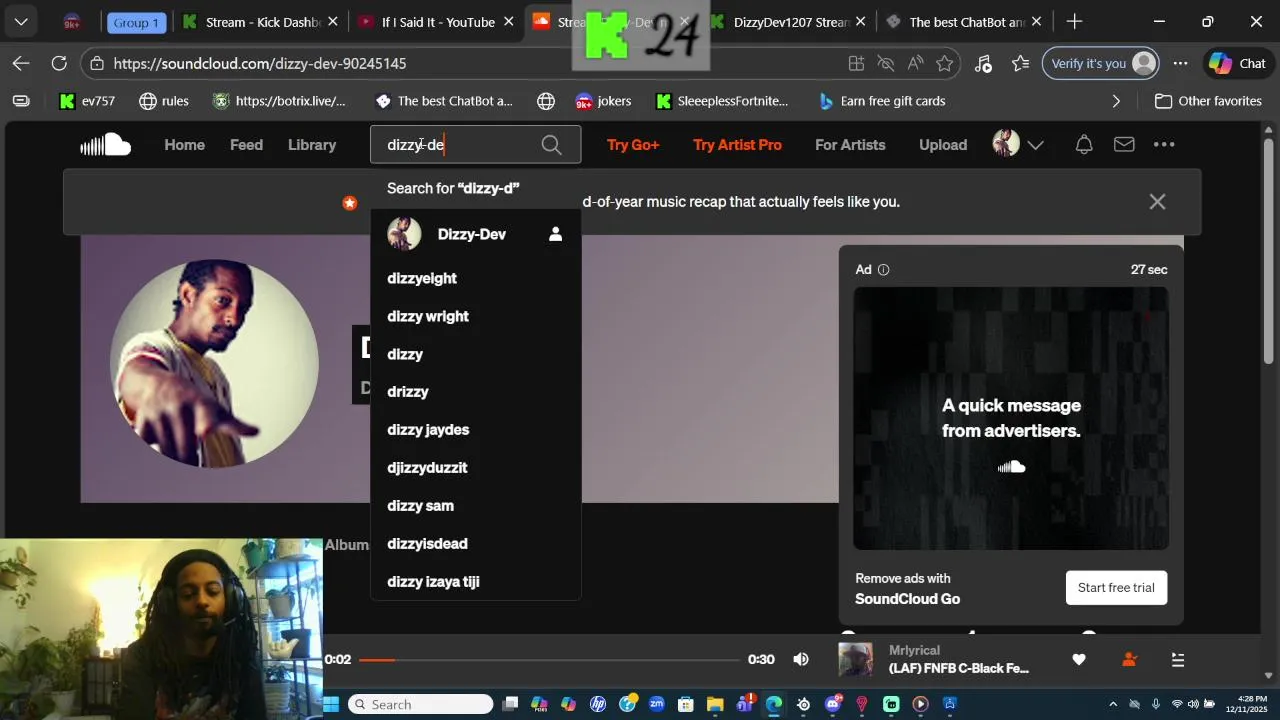This screenshot has width=1280, height=720.
Task: Select Dizzy-Dev profile suggestion
Action: pos(476,234)
